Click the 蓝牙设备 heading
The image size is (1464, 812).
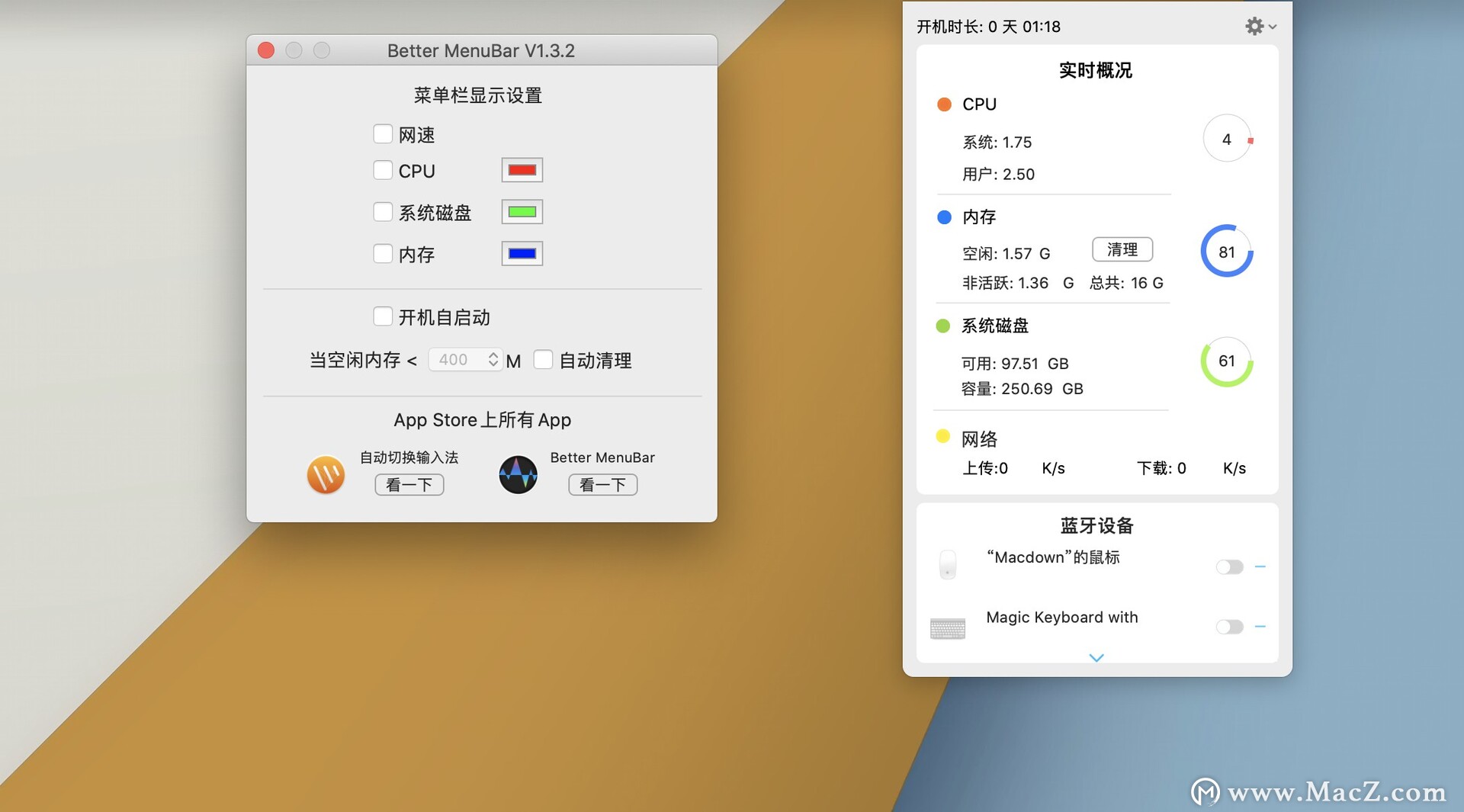pos(1096,525)
